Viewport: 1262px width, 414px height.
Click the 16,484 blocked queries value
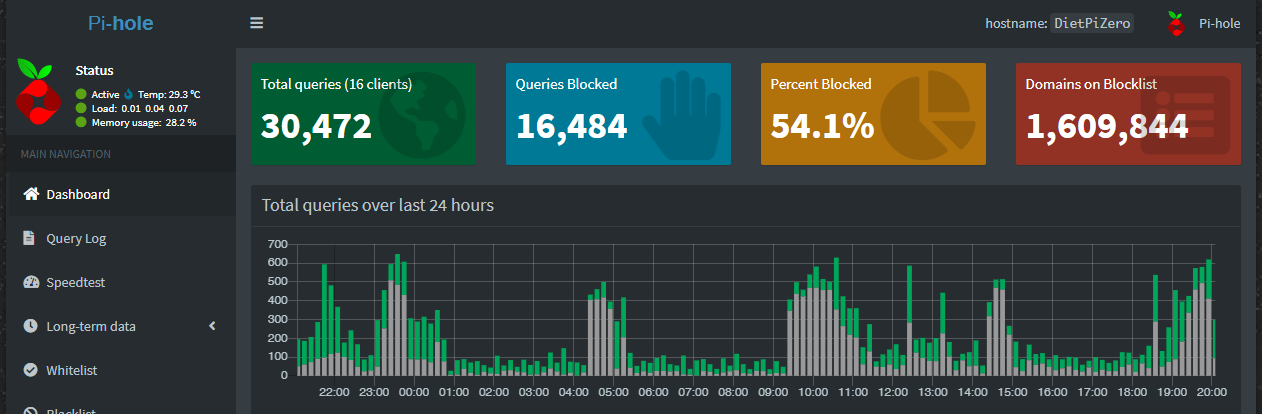[x=571, y=126]
